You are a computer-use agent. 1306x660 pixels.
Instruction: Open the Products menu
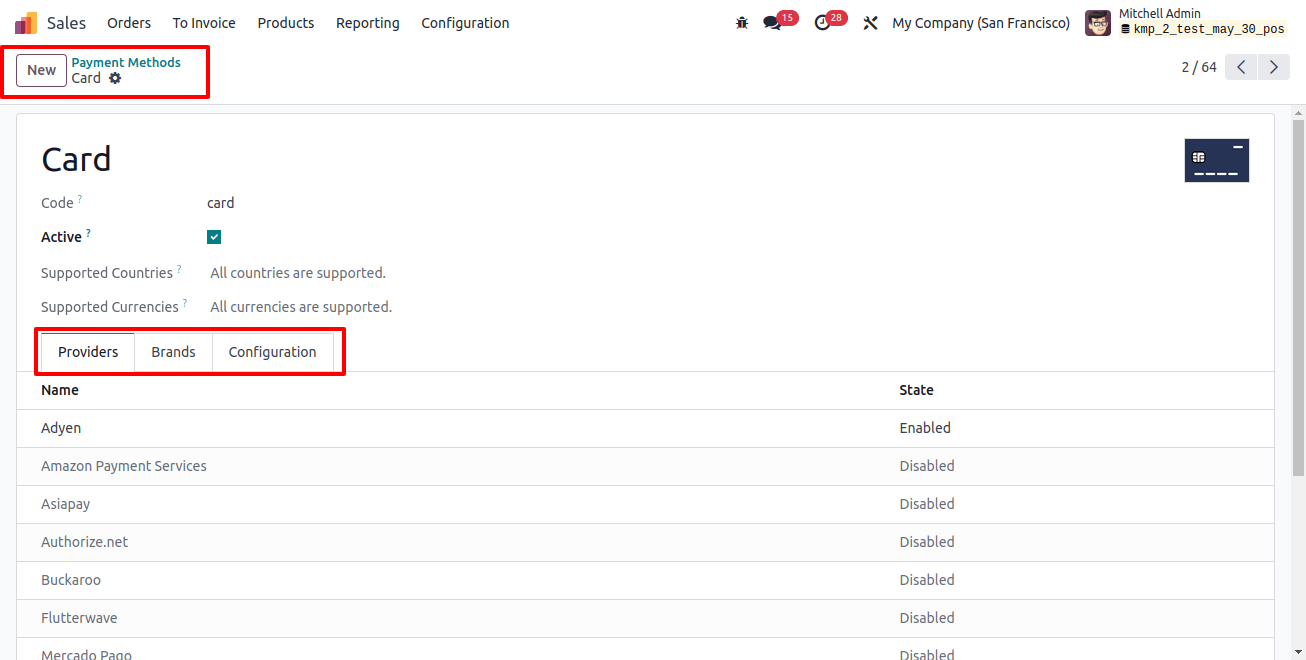pos(286,23)
